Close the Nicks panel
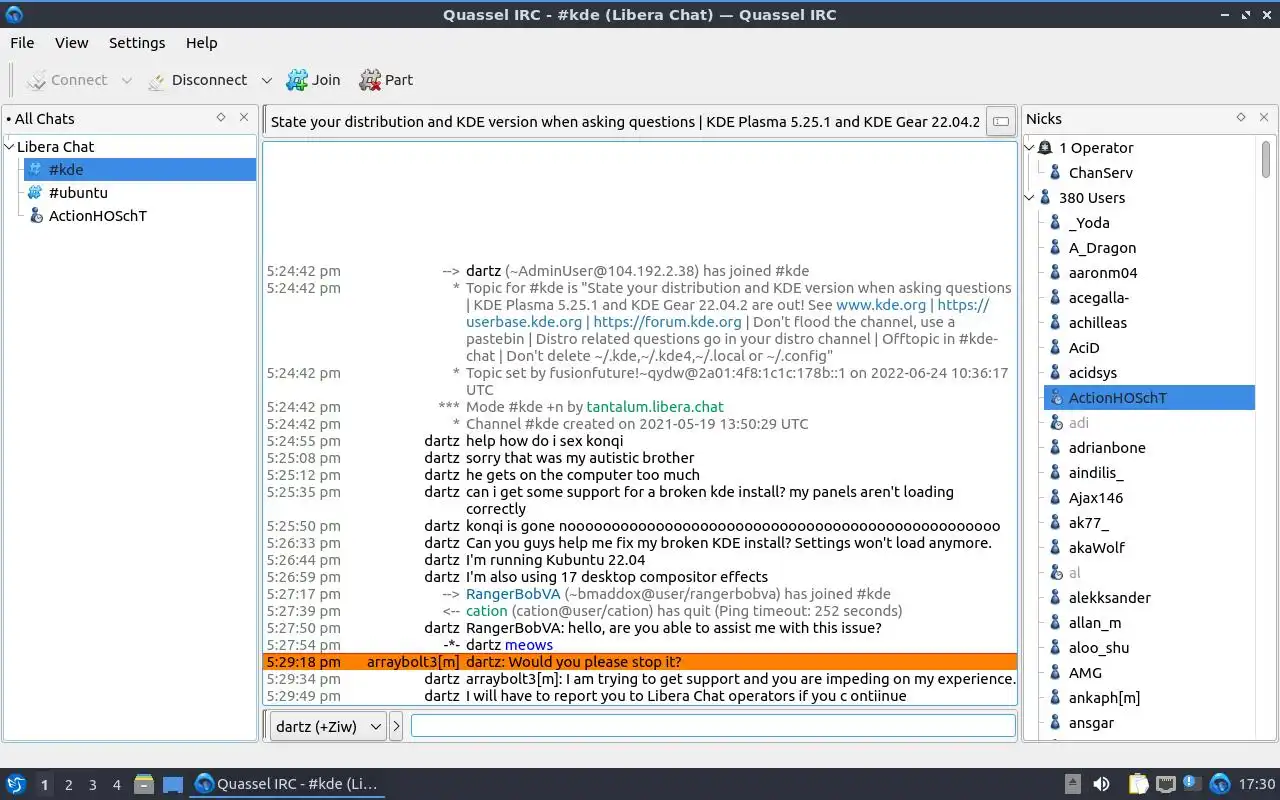Image resolution: width=1280 pixels, height=800 pixels. coord(1264,118)
